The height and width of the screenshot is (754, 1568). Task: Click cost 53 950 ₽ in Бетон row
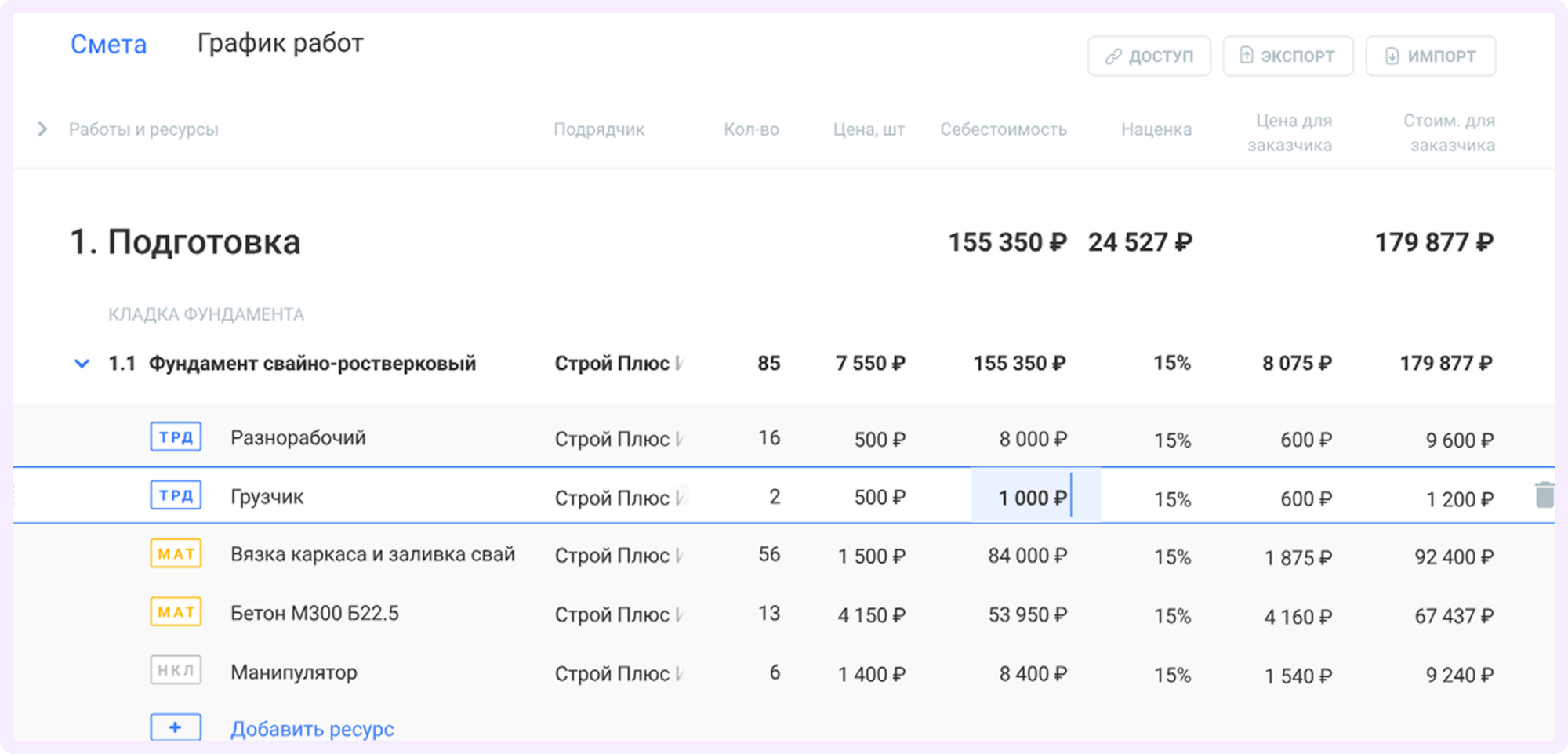[1027, 614]
